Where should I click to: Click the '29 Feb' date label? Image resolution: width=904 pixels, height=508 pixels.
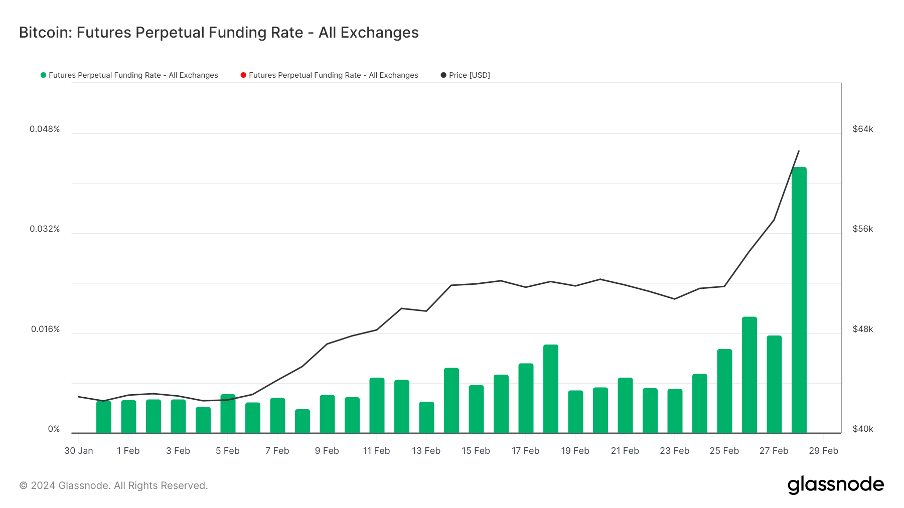click(x=823, y=451)
